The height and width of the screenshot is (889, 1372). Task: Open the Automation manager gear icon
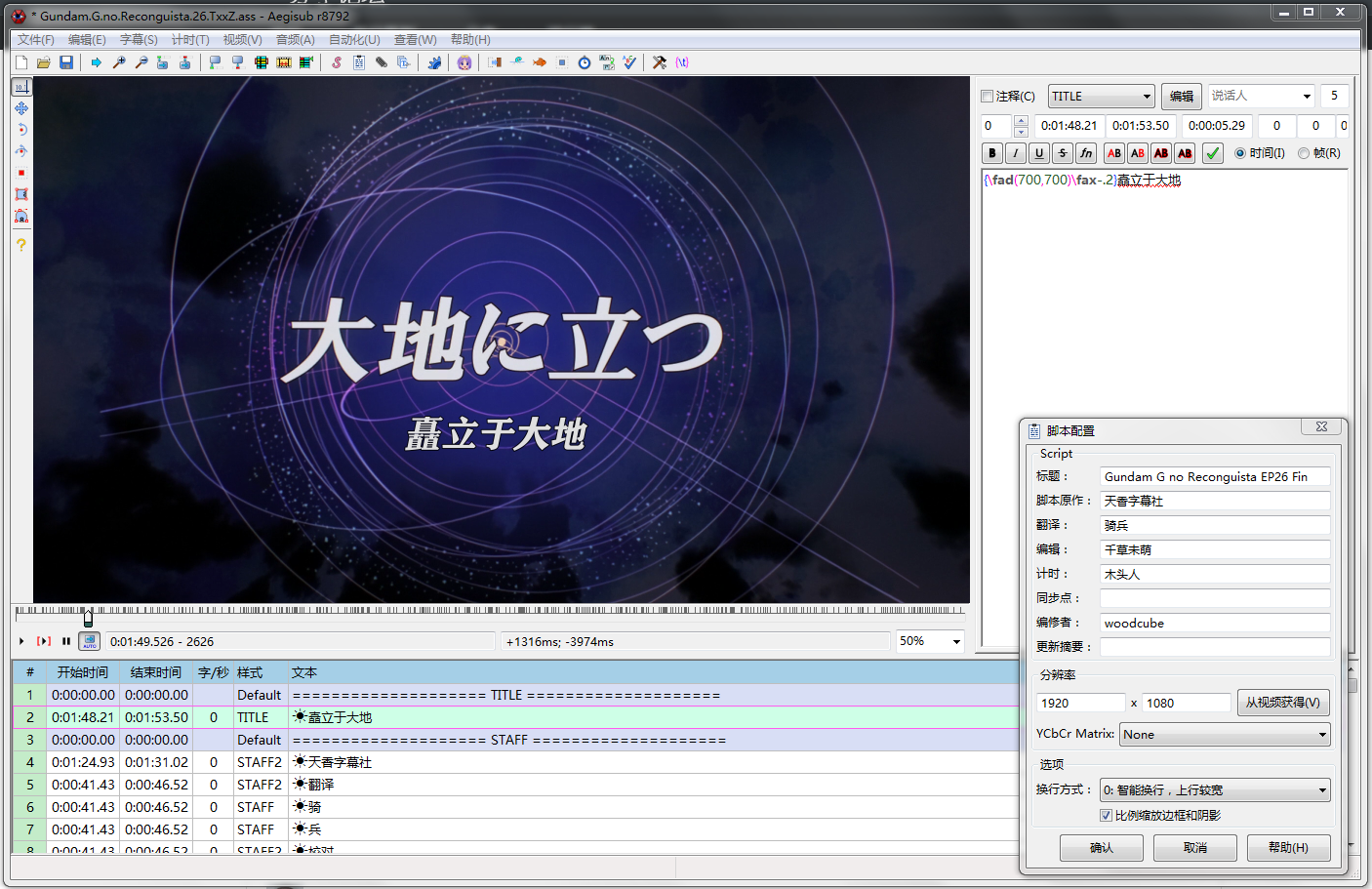pyautogui.click(x=434, y=62)
